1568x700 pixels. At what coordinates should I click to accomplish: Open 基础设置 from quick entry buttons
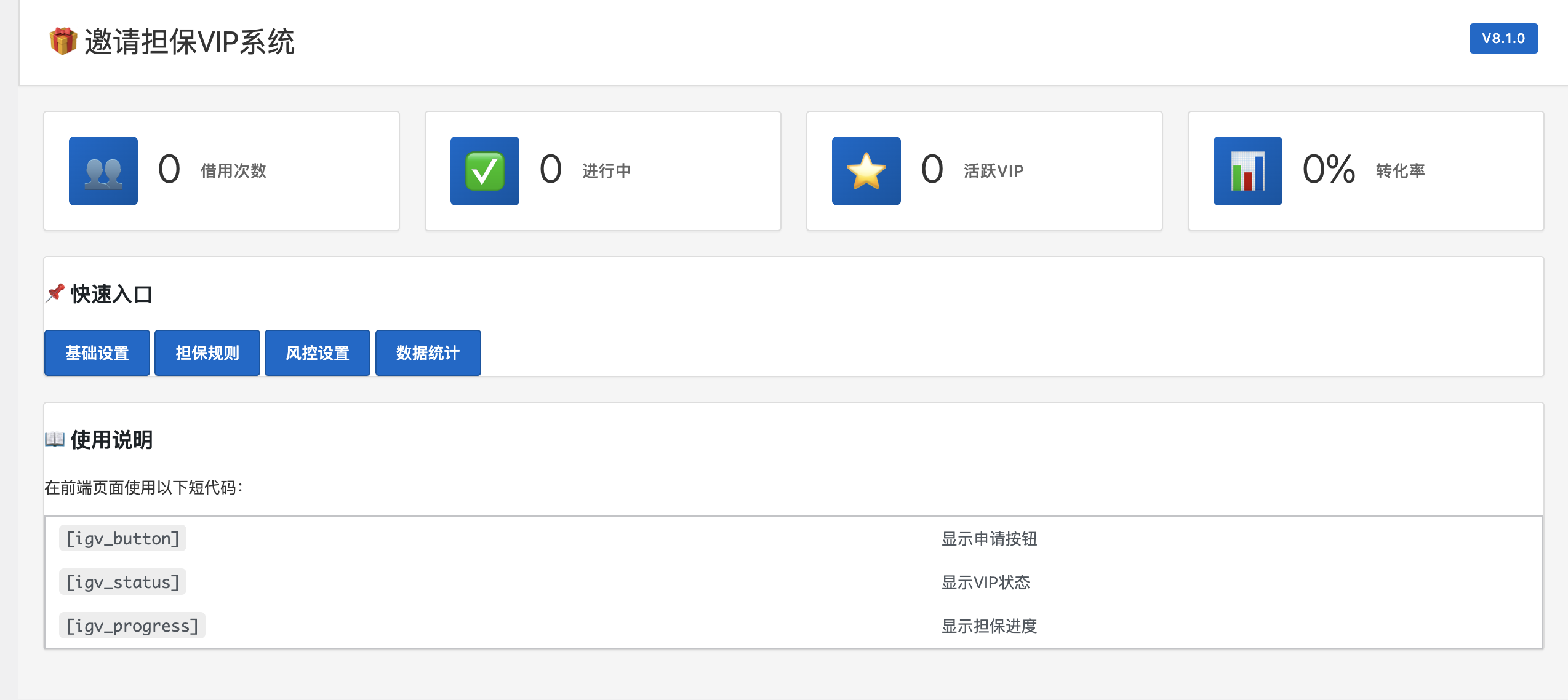pyautogui.click(x=97, y=352)
